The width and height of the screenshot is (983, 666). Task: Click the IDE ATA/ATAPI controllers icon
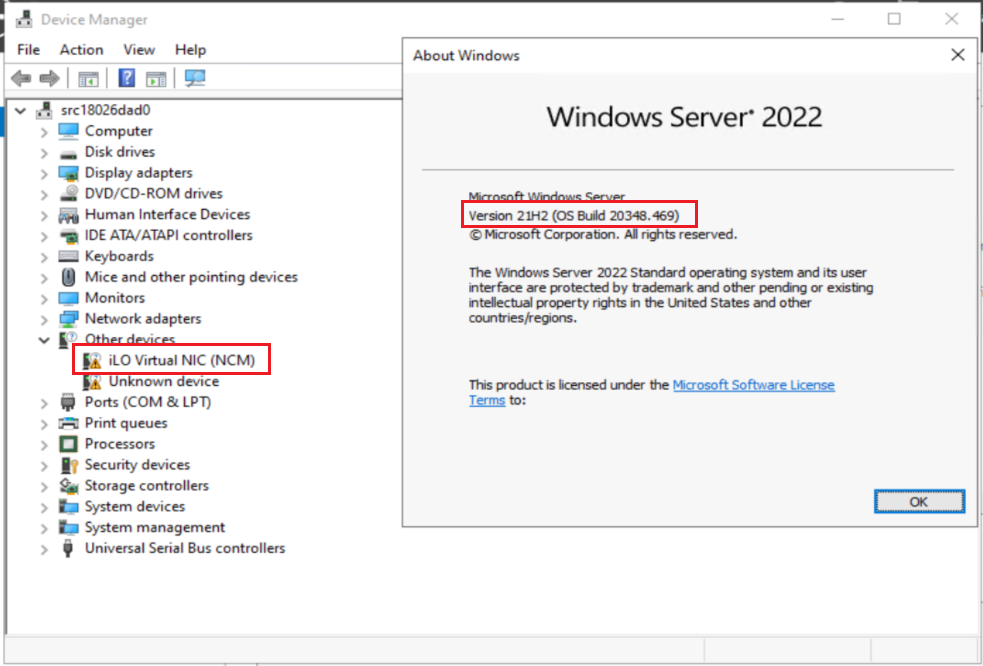pyautogui.click(x=68, y=236)
